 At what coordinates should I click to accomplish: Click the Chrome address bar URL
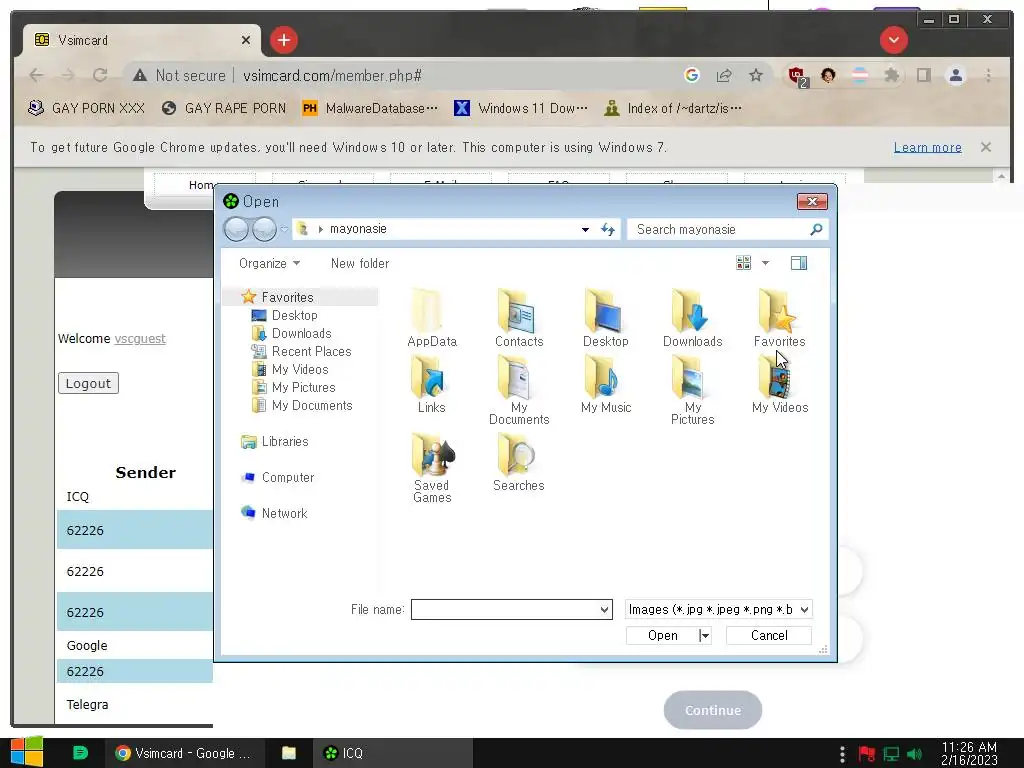click(332, 76)
